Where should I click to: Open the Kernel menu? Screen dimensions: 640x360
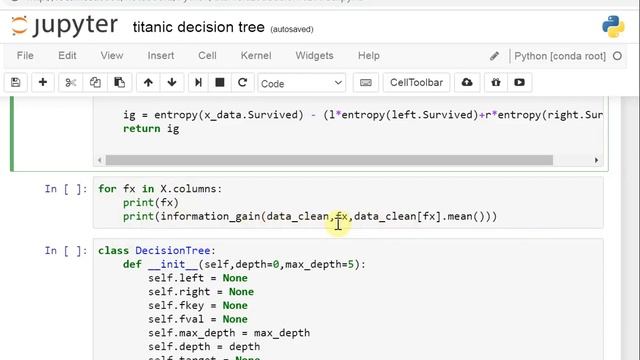click(256, 56)
